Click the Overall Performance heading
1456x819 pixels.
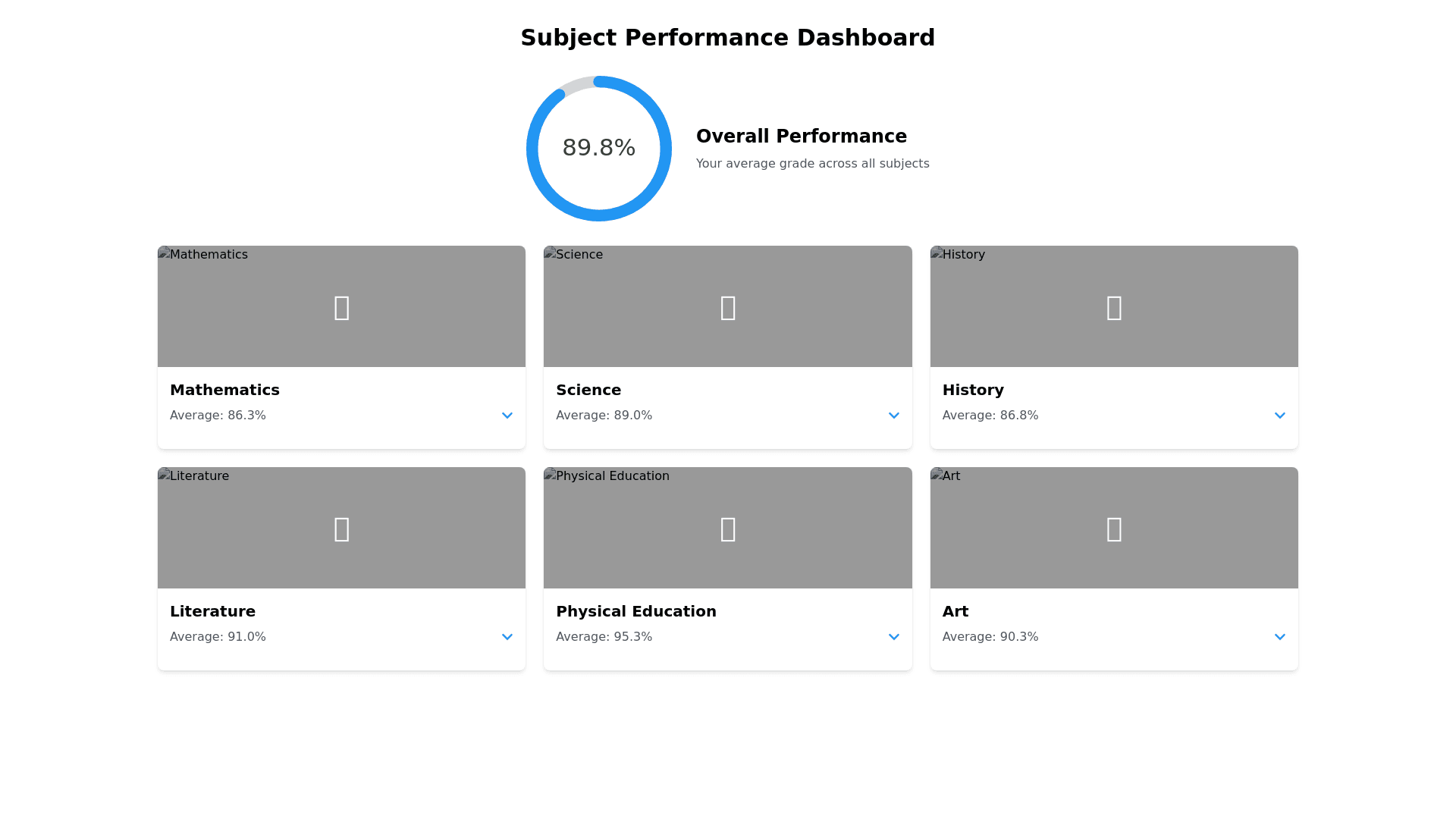[801, 136]
